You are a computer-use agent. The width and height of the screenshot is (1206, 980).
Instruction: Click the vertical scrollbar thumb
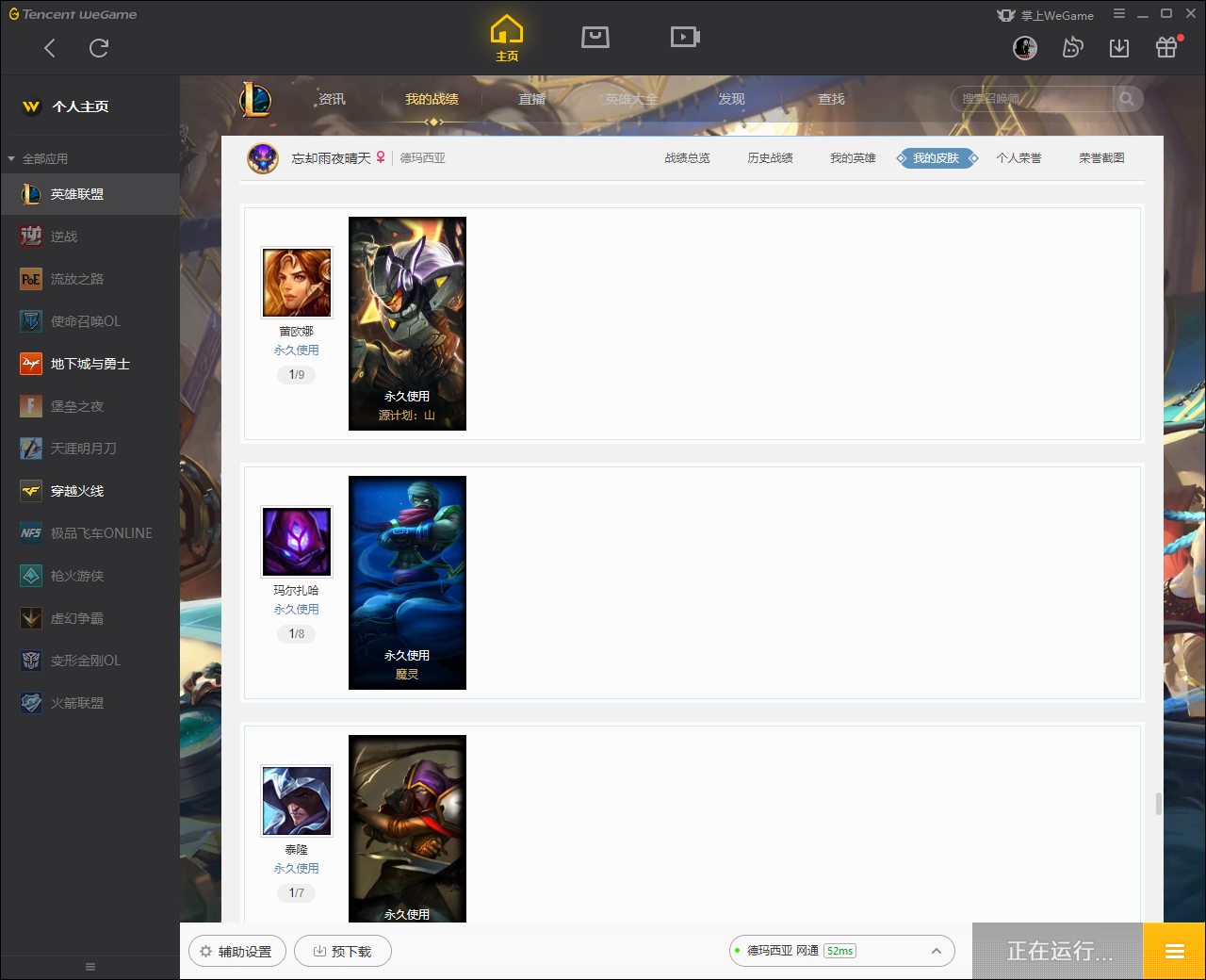pyautogui.click(x=1158, y=804)
